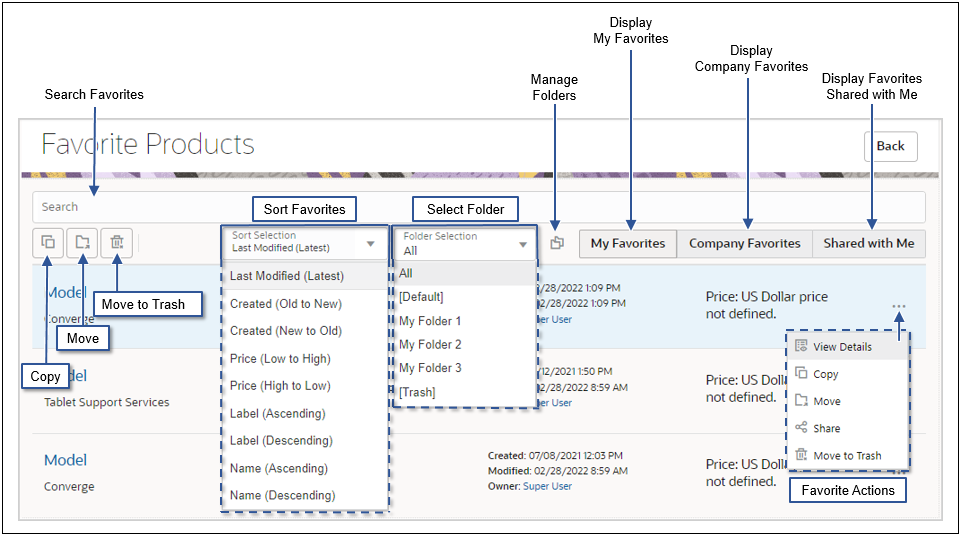The width and height of the screenshot is (961, 536).
Task: Click the Back button
Action: click(x=890, y=146)
